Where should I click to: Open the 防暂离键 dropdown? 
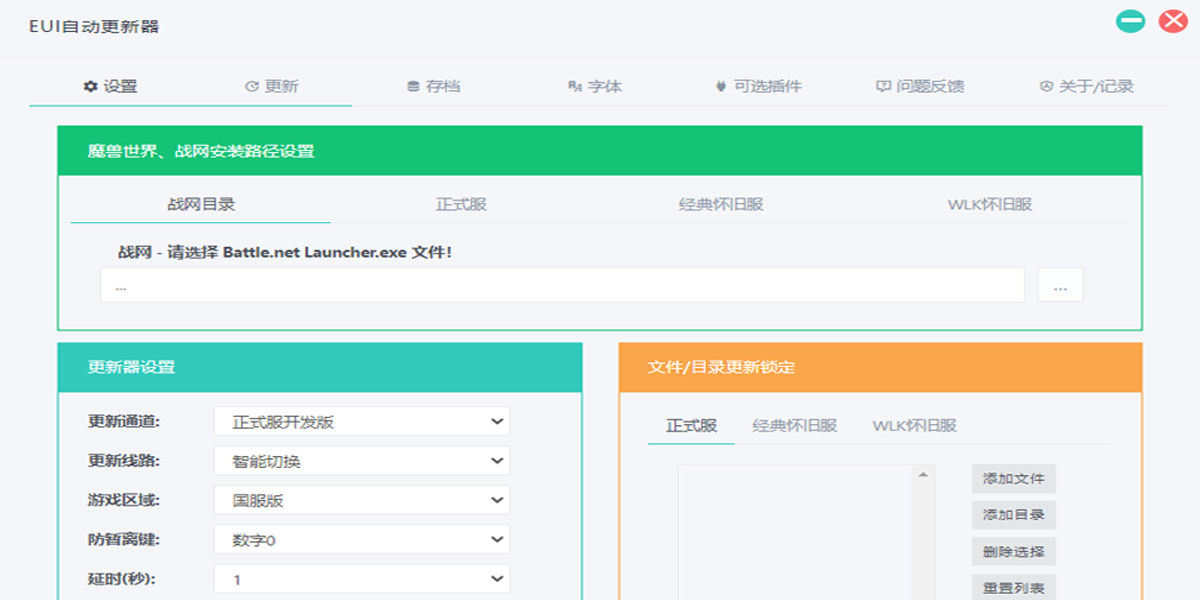click(x=362, y=540)
